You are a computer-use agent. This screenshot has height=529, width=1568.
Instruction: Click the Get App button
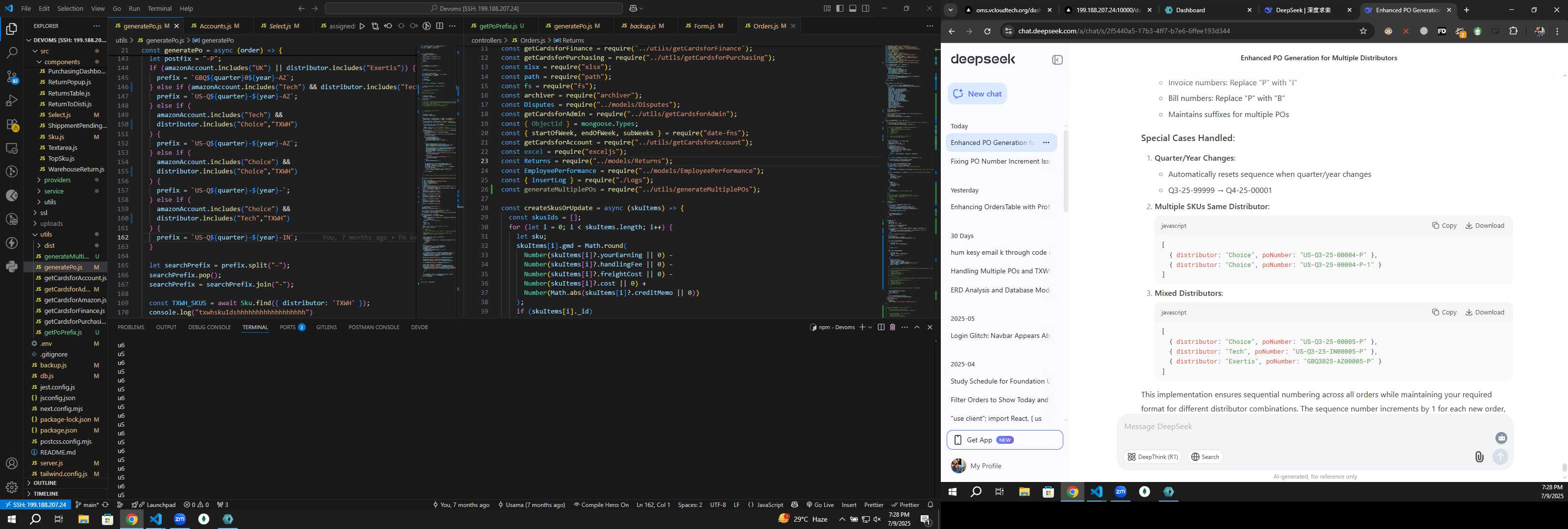(1004, 440)
